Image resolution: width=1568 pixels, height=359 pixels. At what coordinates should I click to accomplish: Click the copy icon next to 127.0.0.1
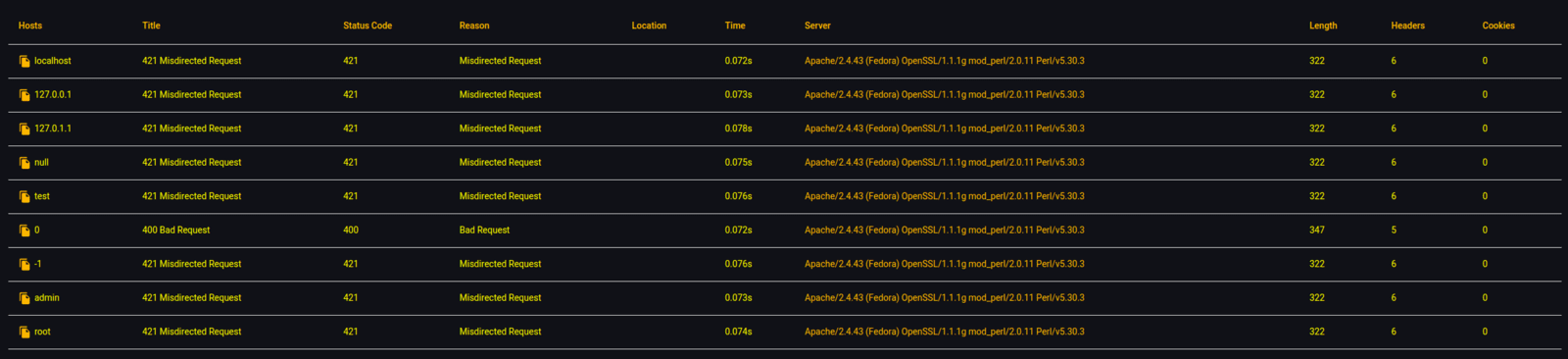pos(24,95)
